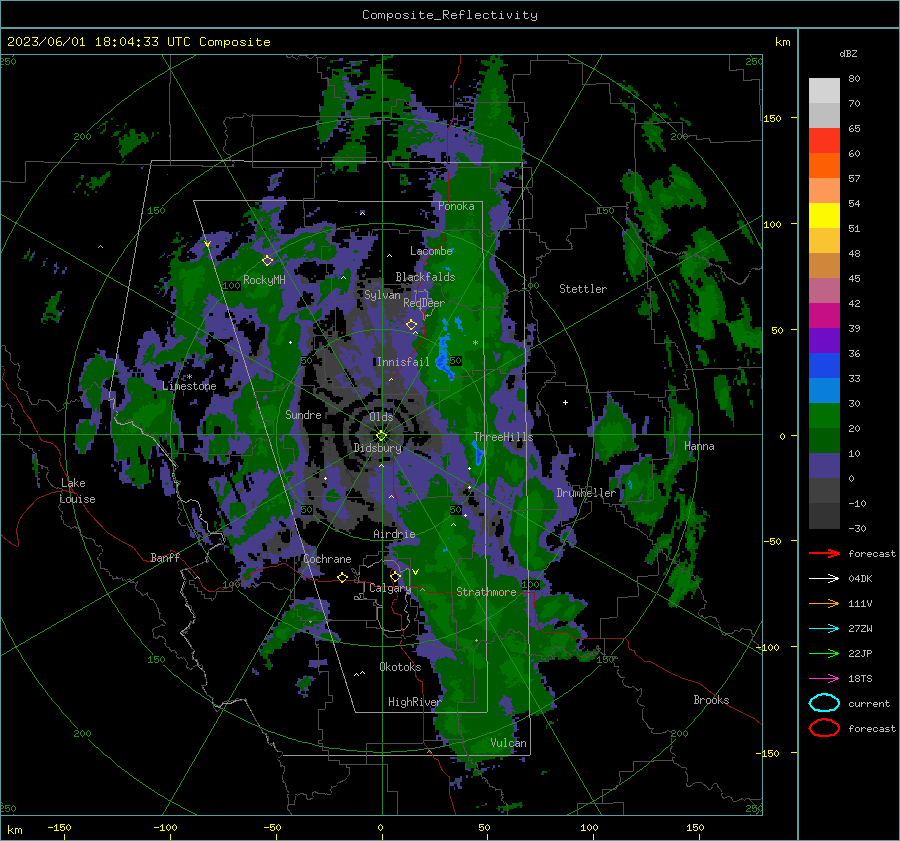Click the yellow diamond marker below Cochrane
The width and height of the screenshot is (900, 841).
pos(342,577)
